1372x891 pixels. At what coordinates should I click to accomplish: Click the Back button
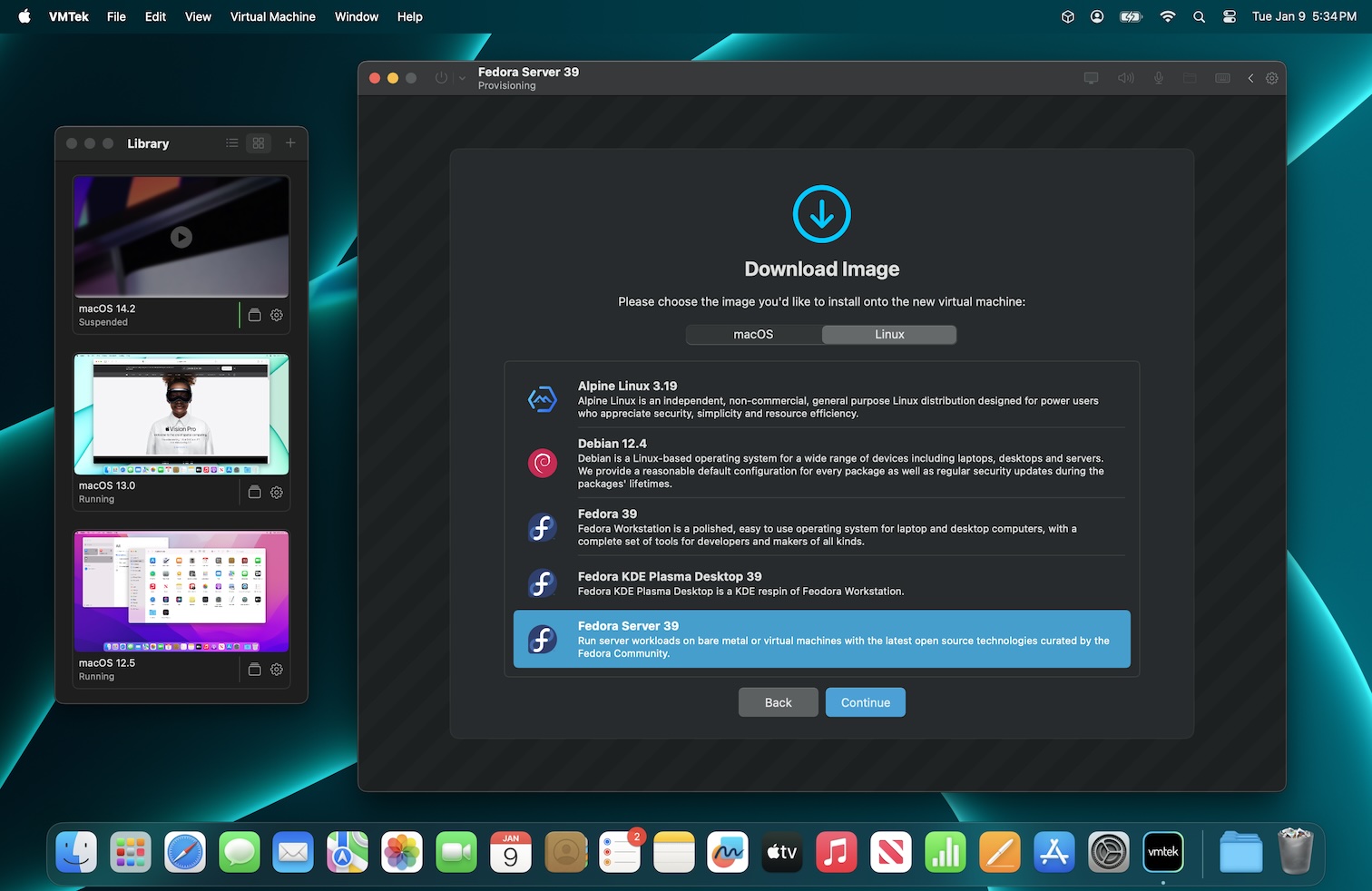point(778,702)
